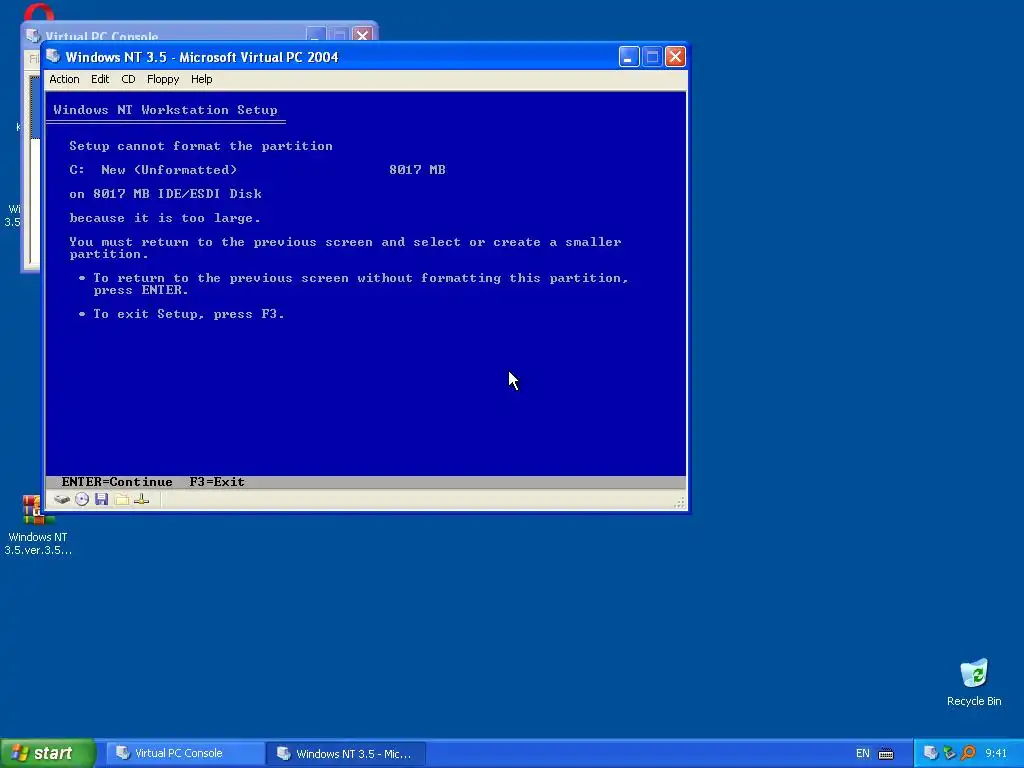Click the Safely Remove Hardware tray icon
Screen dimensions: 1024x768
tap(950, 753)
